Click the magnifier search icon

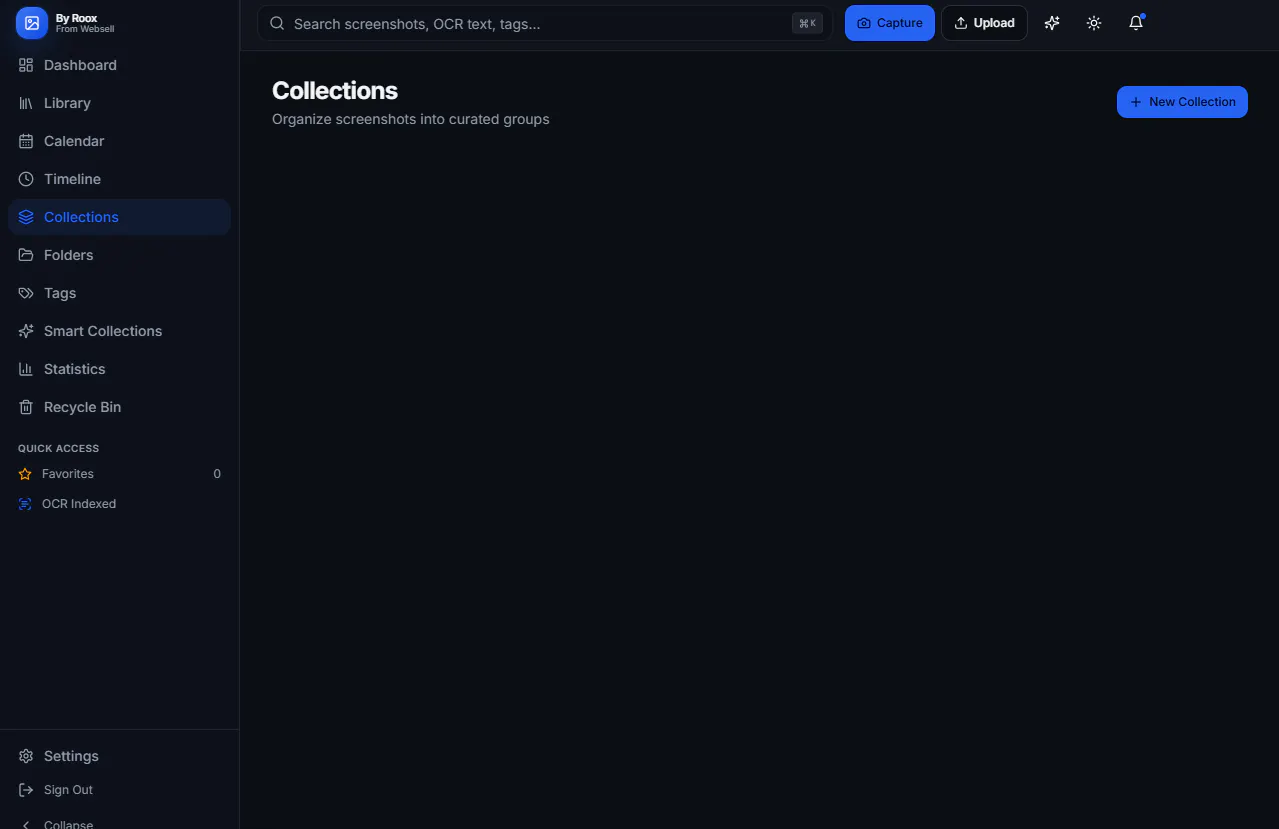(x=277, y=23)
